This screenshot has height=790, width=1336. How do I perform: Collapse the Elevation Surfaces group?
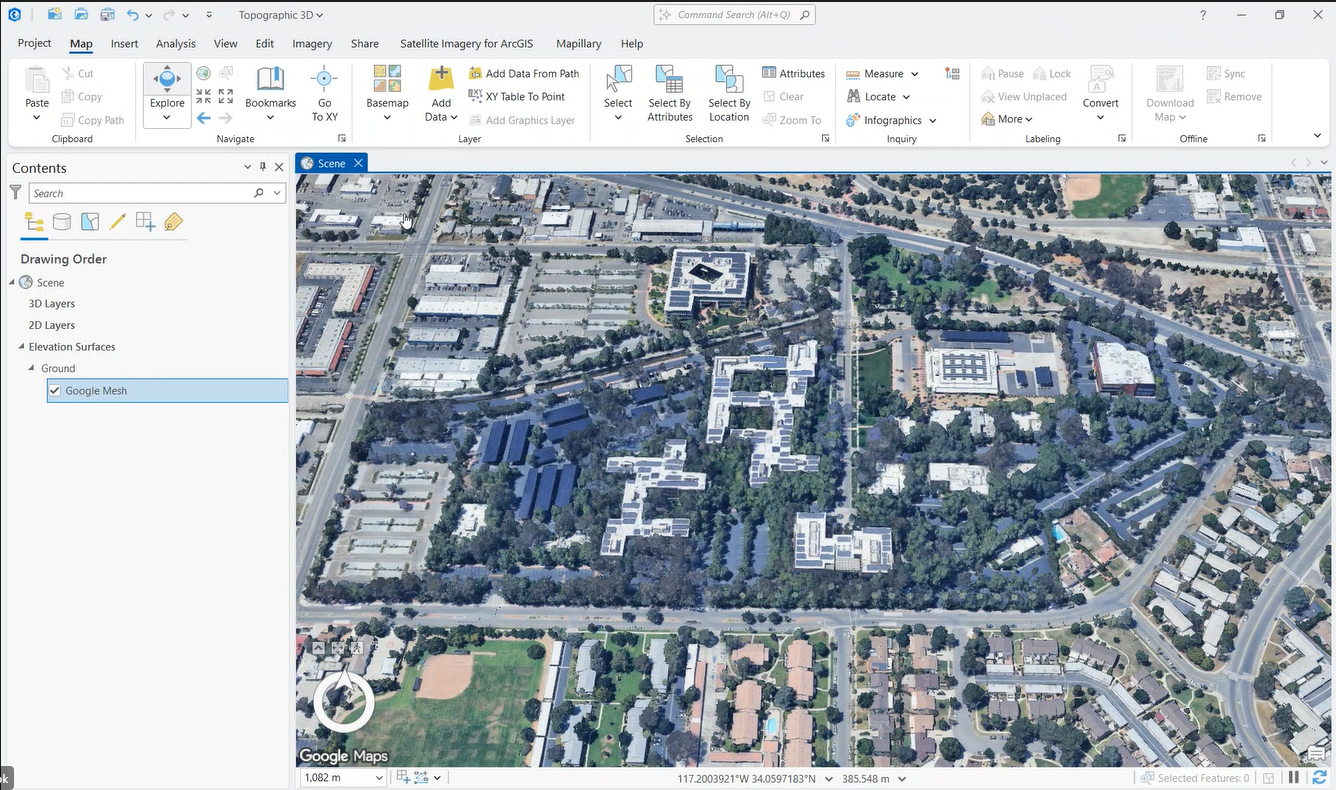21,347
